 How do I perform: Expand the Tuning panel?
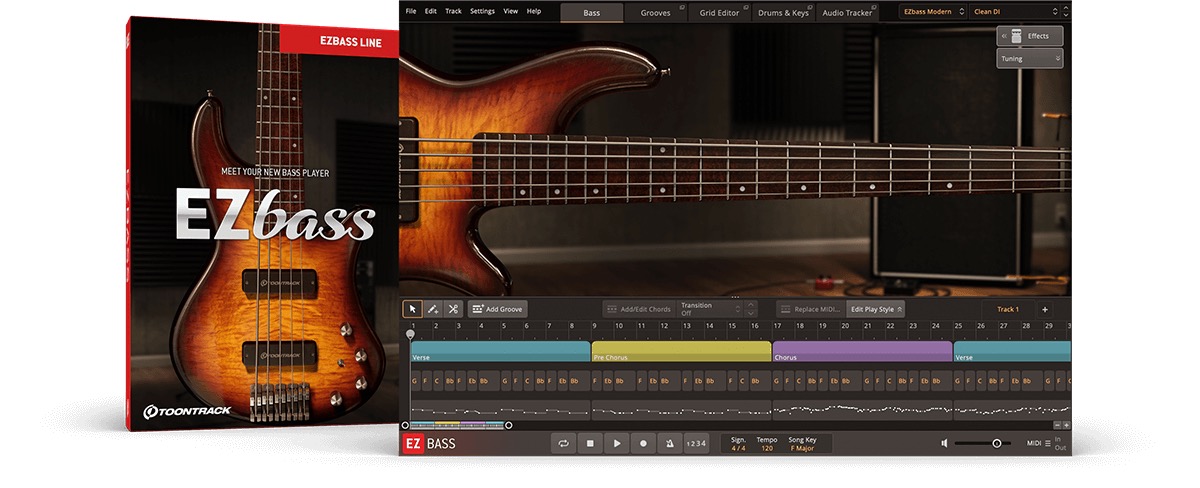tap(1029, 59)
